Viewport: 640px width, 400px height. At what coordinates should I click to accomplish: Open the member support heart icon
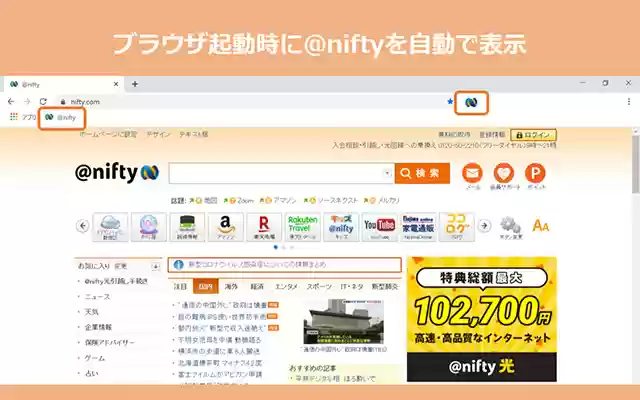tap(504, 173)
